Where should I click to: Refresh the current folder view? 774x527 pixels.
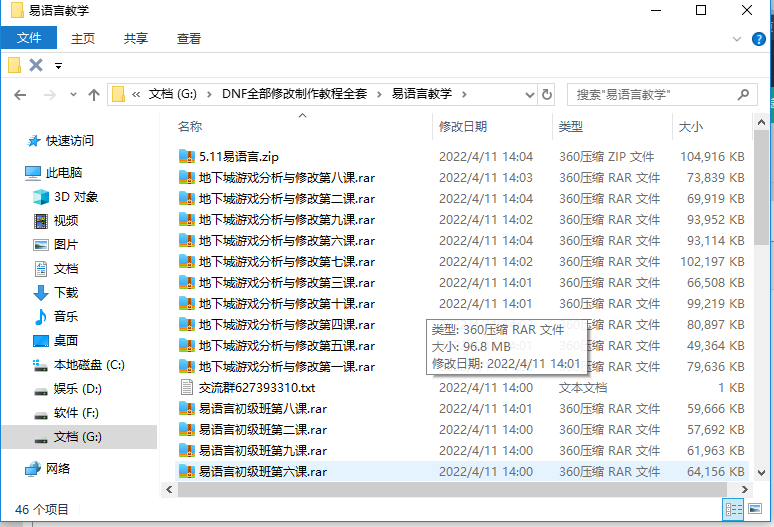(546, 94)
